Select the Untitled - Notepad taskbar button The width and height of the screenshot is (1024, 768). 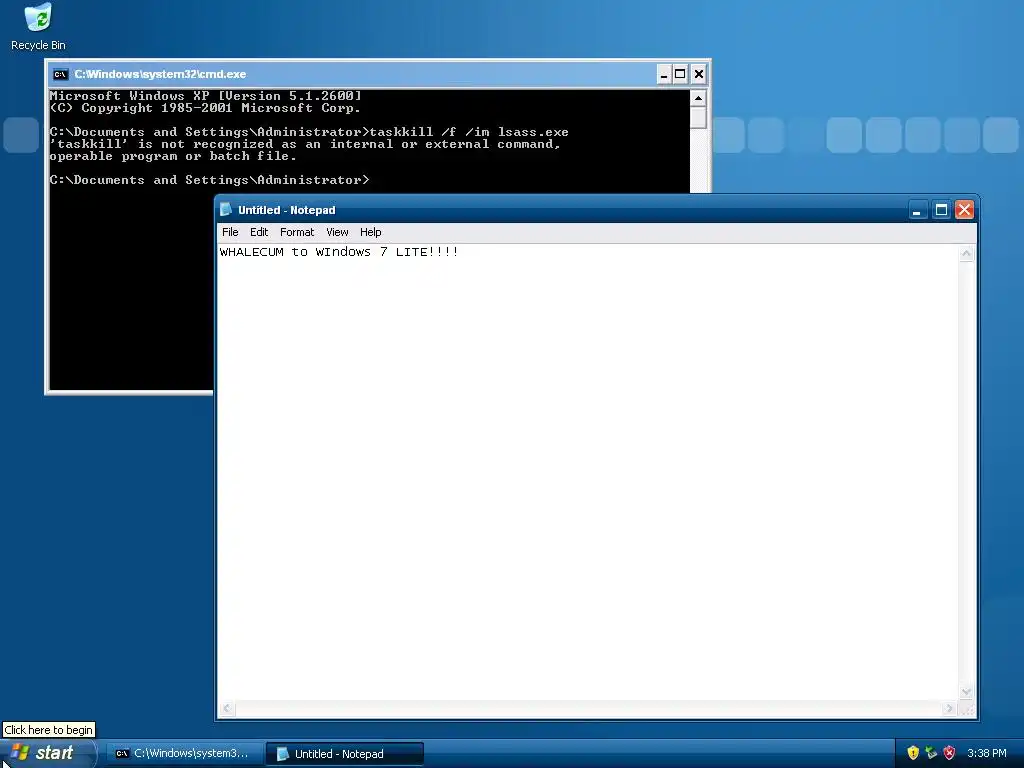(345, 754)
